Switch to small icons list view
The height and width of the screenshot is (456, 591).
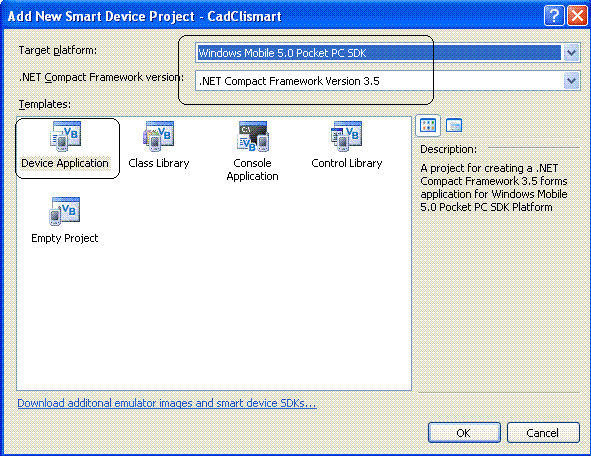(453, 125)
